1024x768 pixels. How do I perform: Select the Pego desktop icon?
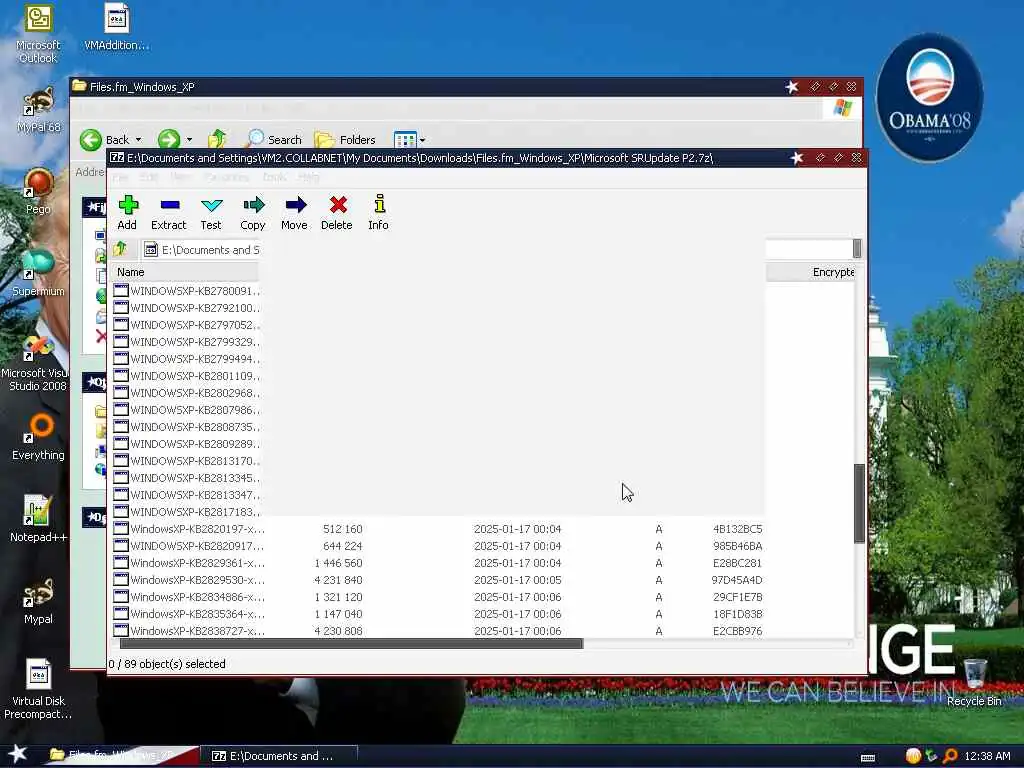pyautogui.click(x=38, y=191)
